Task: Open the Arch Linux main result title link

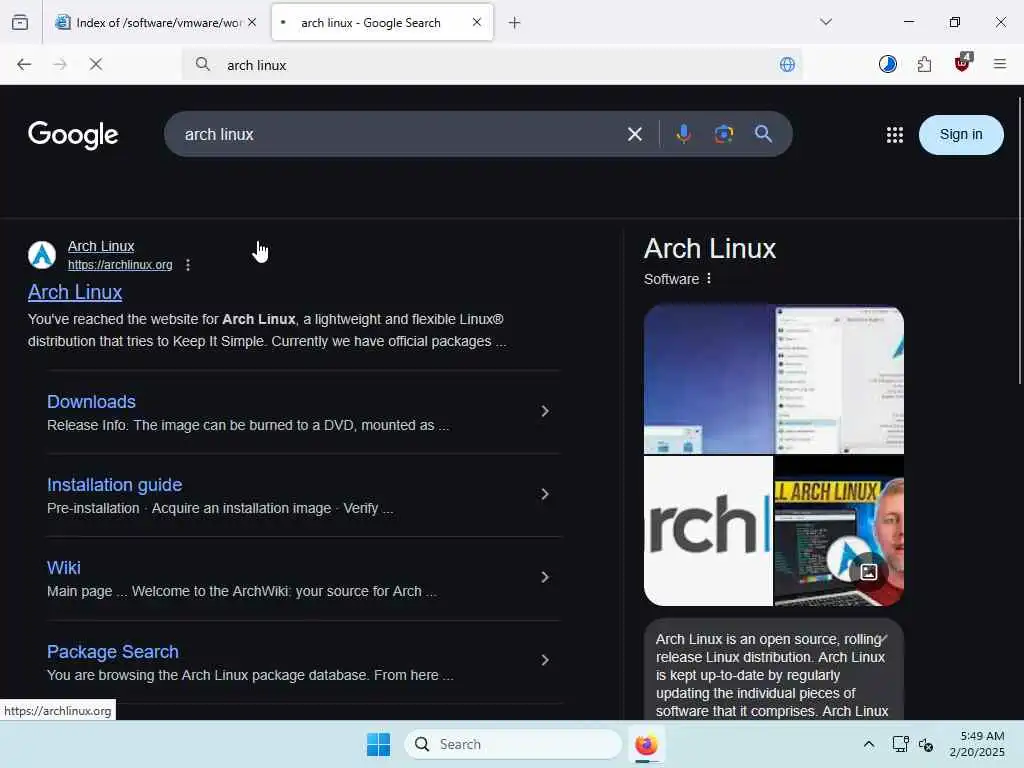Action: pyautogui.click(x=75, y=292)
